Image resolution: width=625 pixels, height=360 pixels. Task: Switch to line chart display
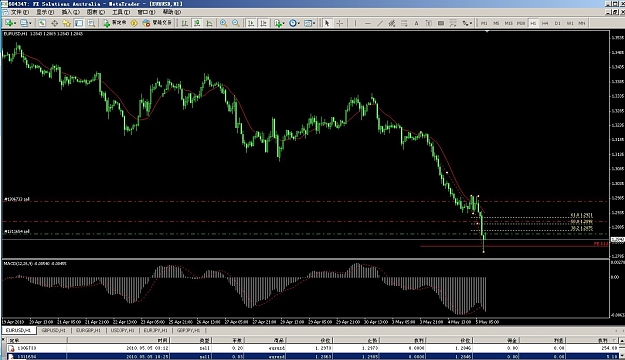[x=209, y=23]
